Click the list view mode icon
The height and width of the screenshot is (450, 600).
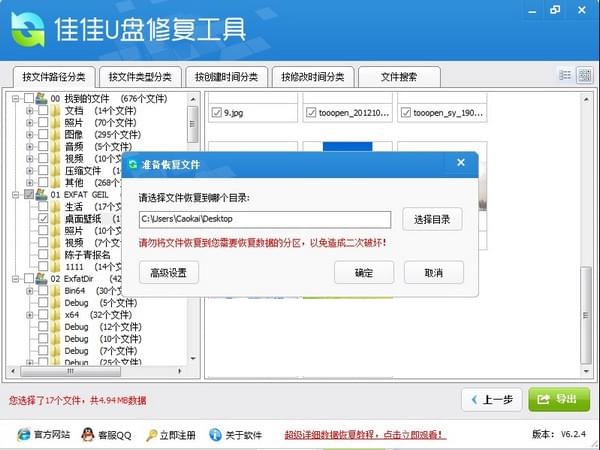point(565,75)
